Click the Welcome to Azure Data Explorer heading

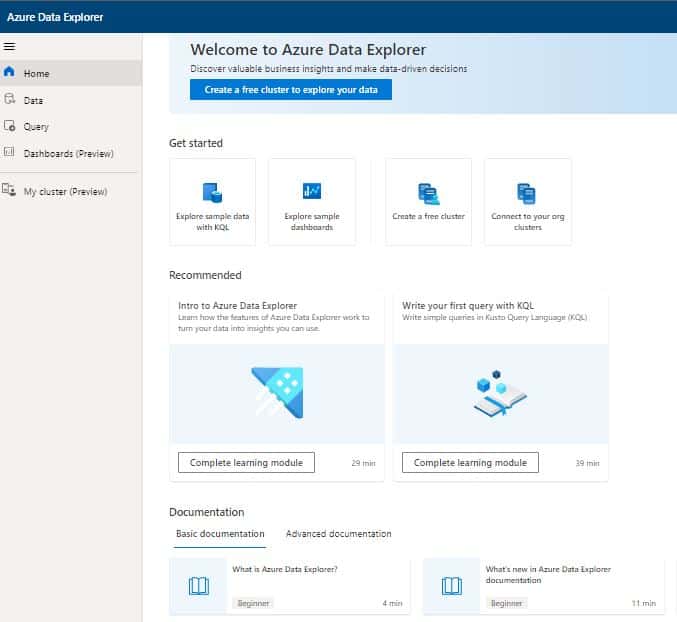pyautogui.click(x=308, y=50)
